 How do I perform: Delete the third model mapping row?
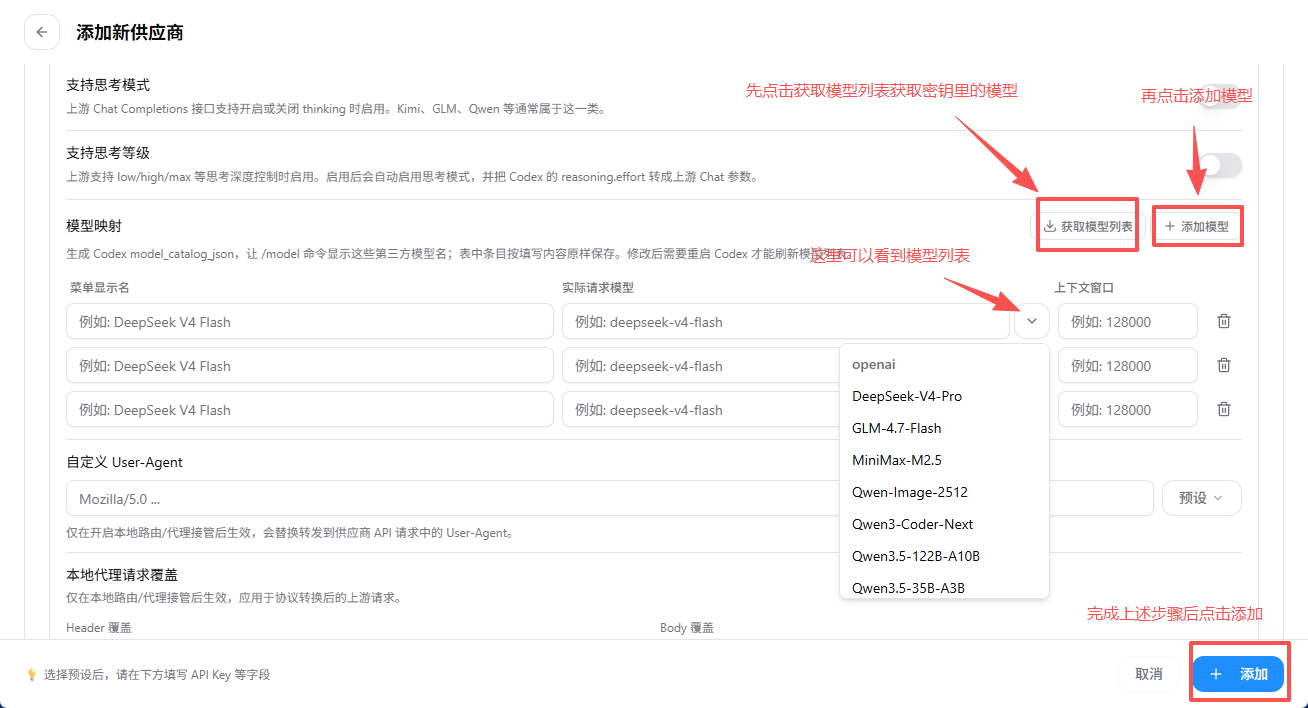tap(1223, 409)
